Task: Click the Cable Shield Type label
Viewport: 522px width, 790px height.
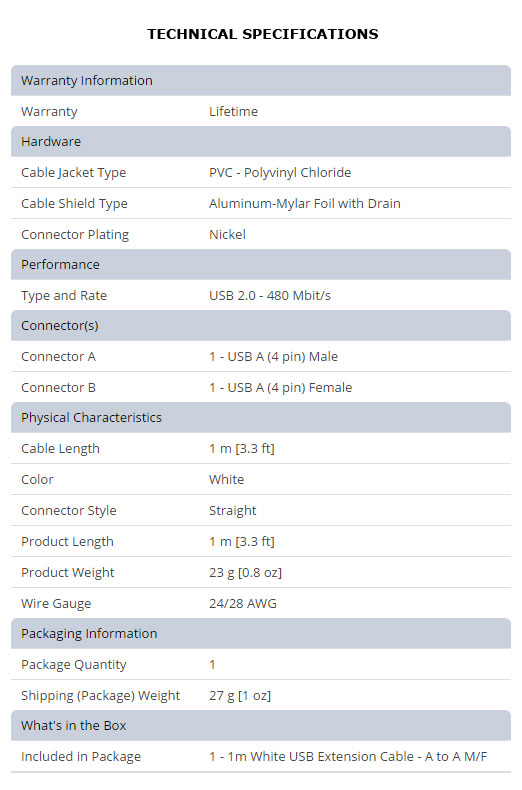Action: click(74, 204)
